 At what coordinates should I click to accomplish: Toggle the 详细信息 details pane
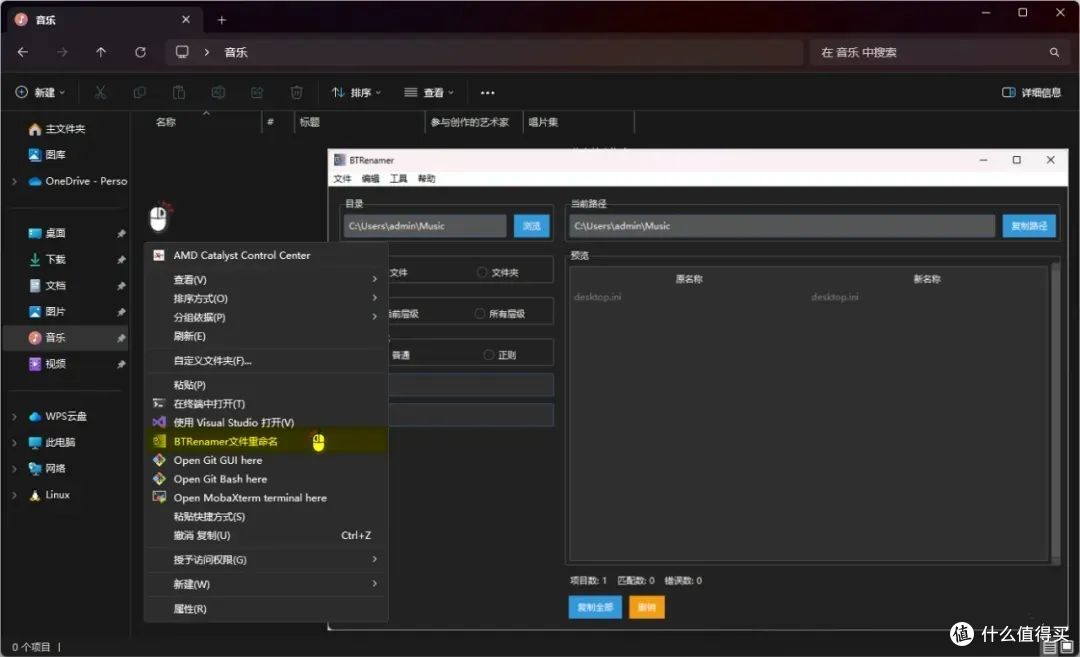click(1032, 92)
